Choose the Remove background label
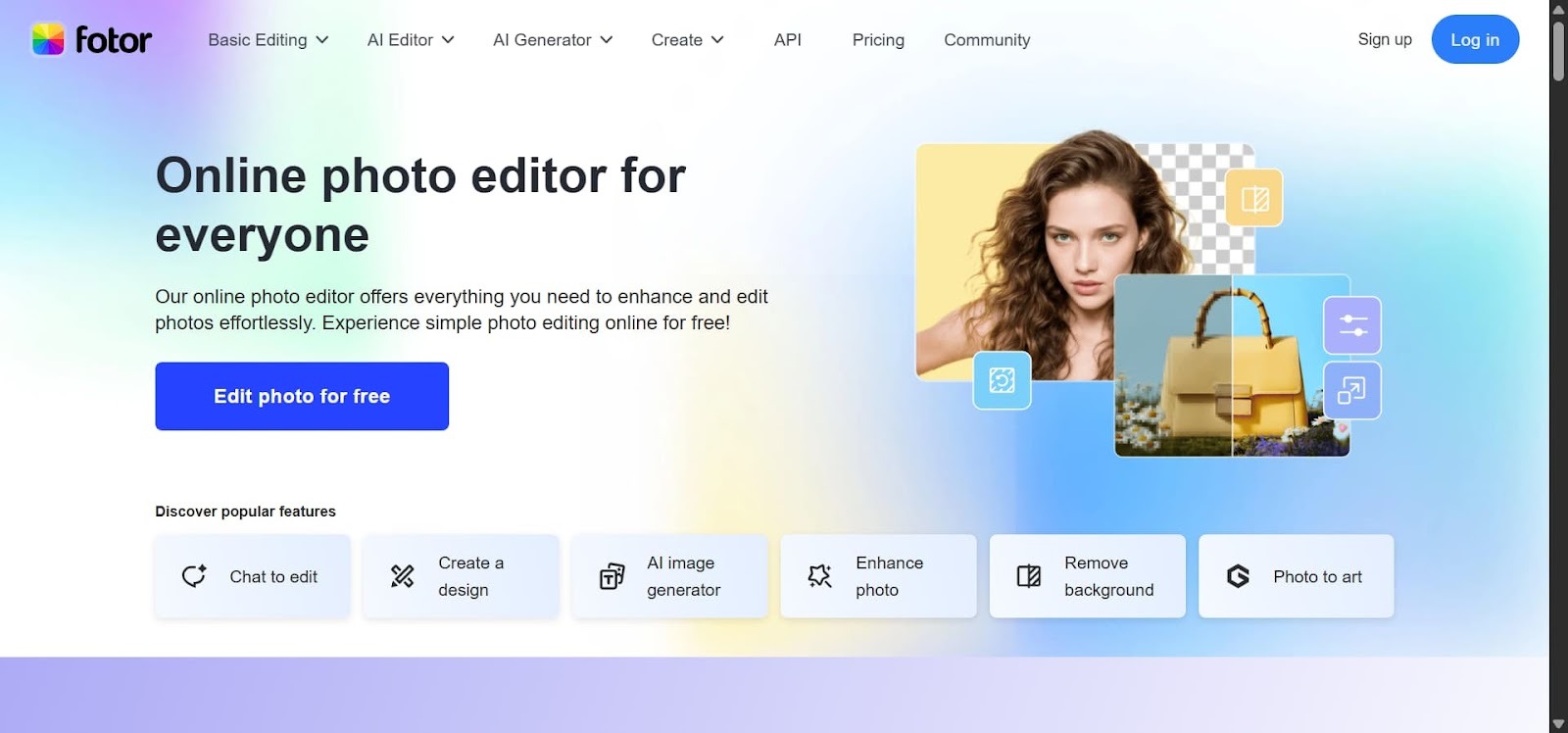This screenshot has width=1568, height=733. tap(1109, 576)
